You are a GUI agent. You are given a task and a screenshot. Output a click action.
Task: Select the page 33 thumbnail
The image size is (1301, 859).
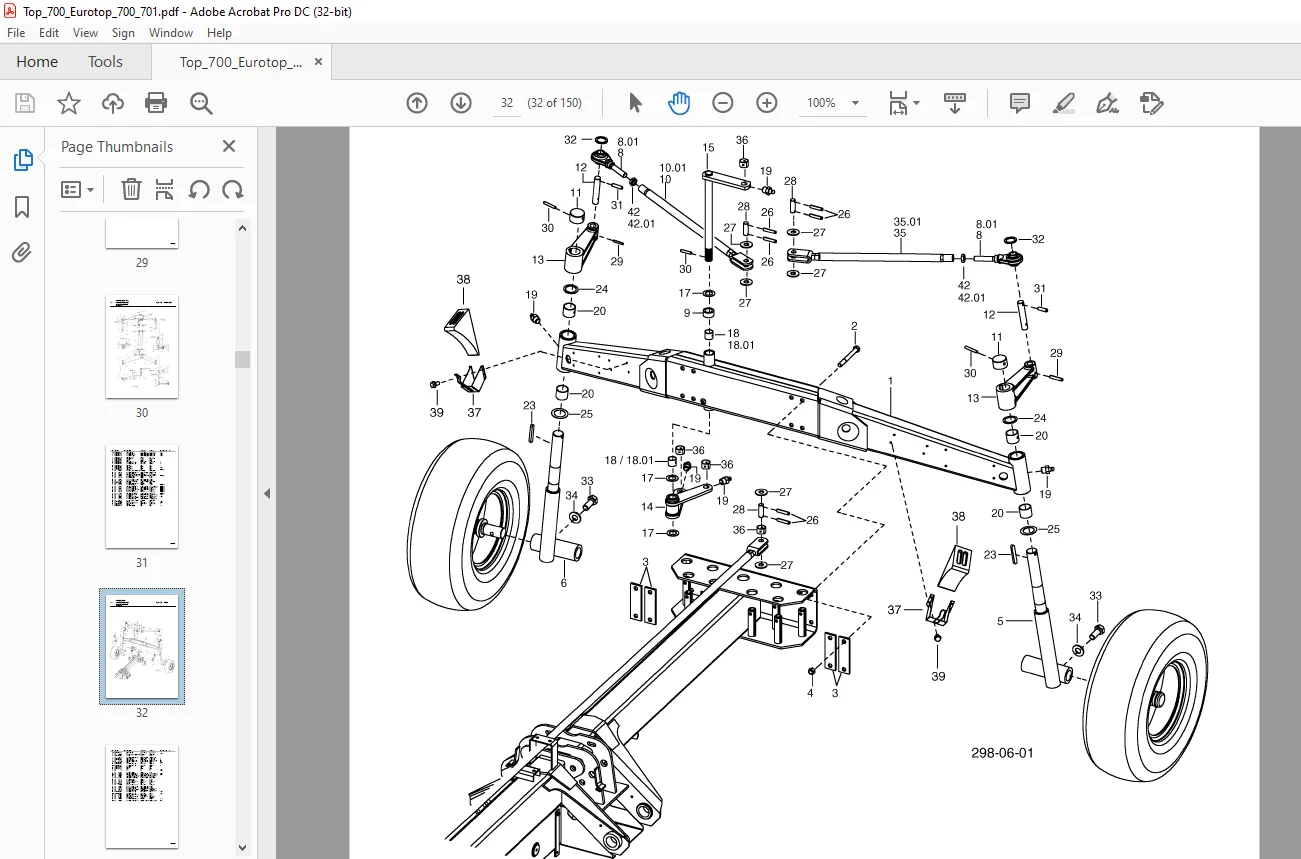tap(142, 796)
